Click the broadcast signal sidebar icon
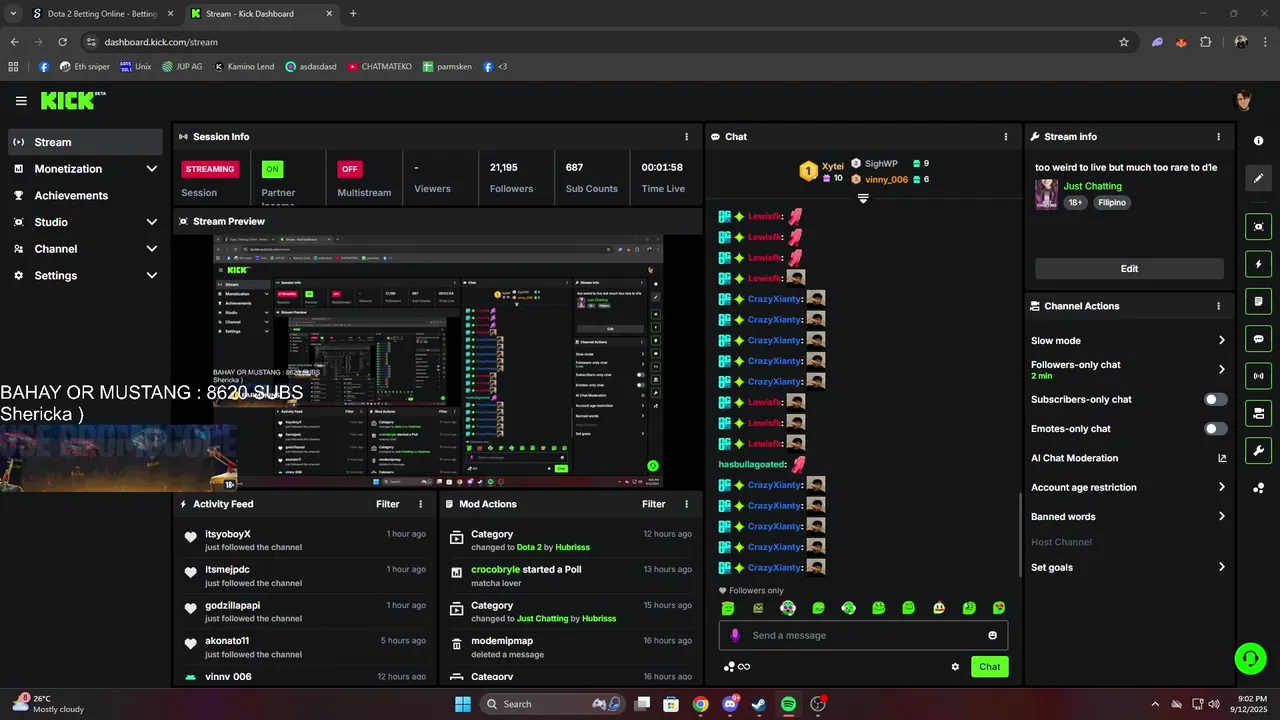Screen dimensions: 1280x720 pyautogui.click(x=1259, y=376)
